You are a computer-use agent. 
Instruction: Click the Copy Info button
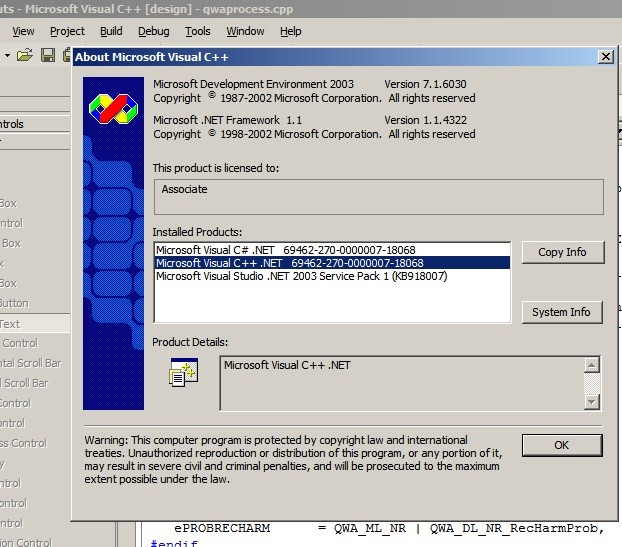pyautogui.click(x=562, y=252)
